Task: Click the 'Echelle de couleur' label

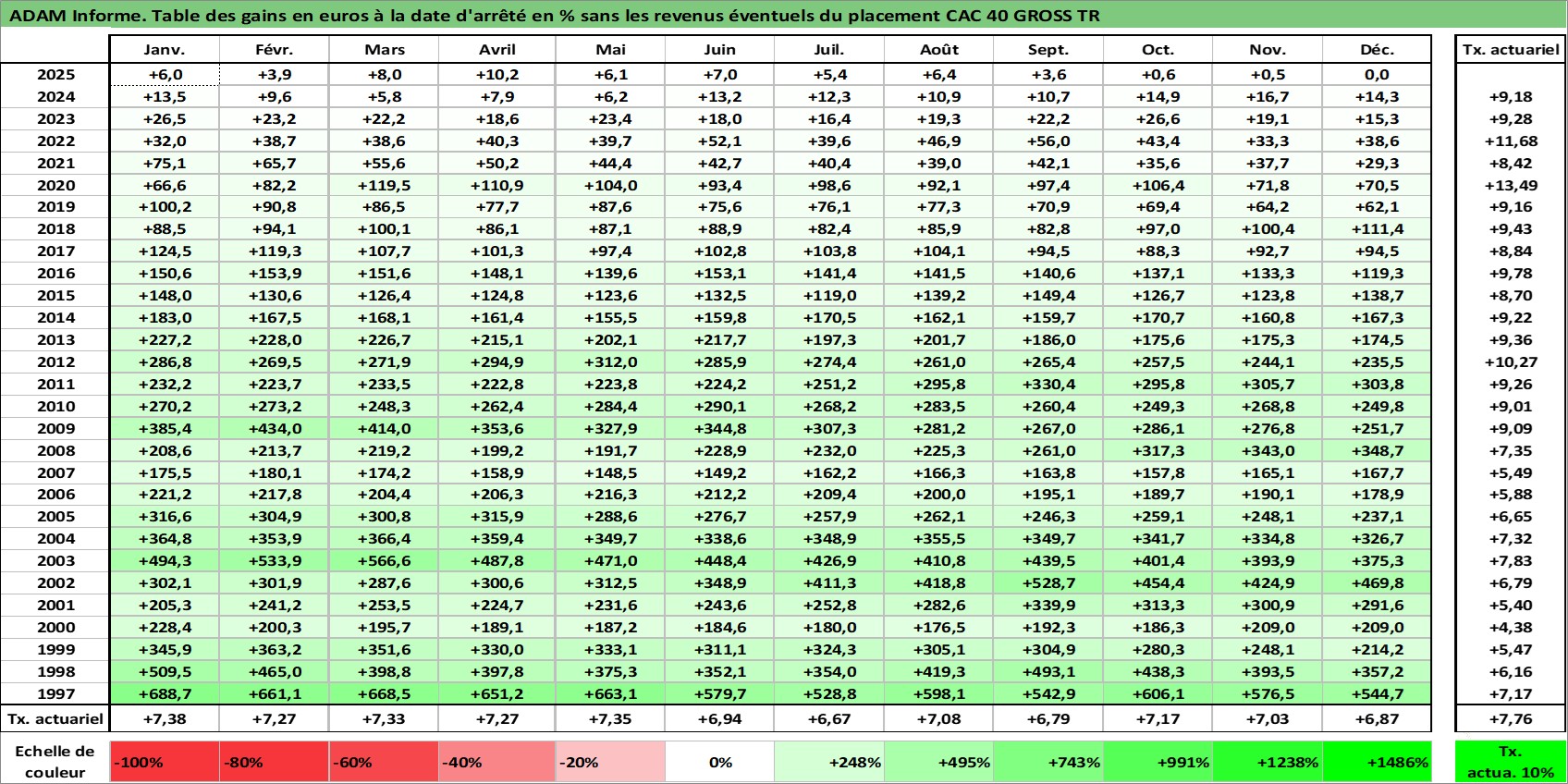Action: pyautogui.click(x=55, y=762)
